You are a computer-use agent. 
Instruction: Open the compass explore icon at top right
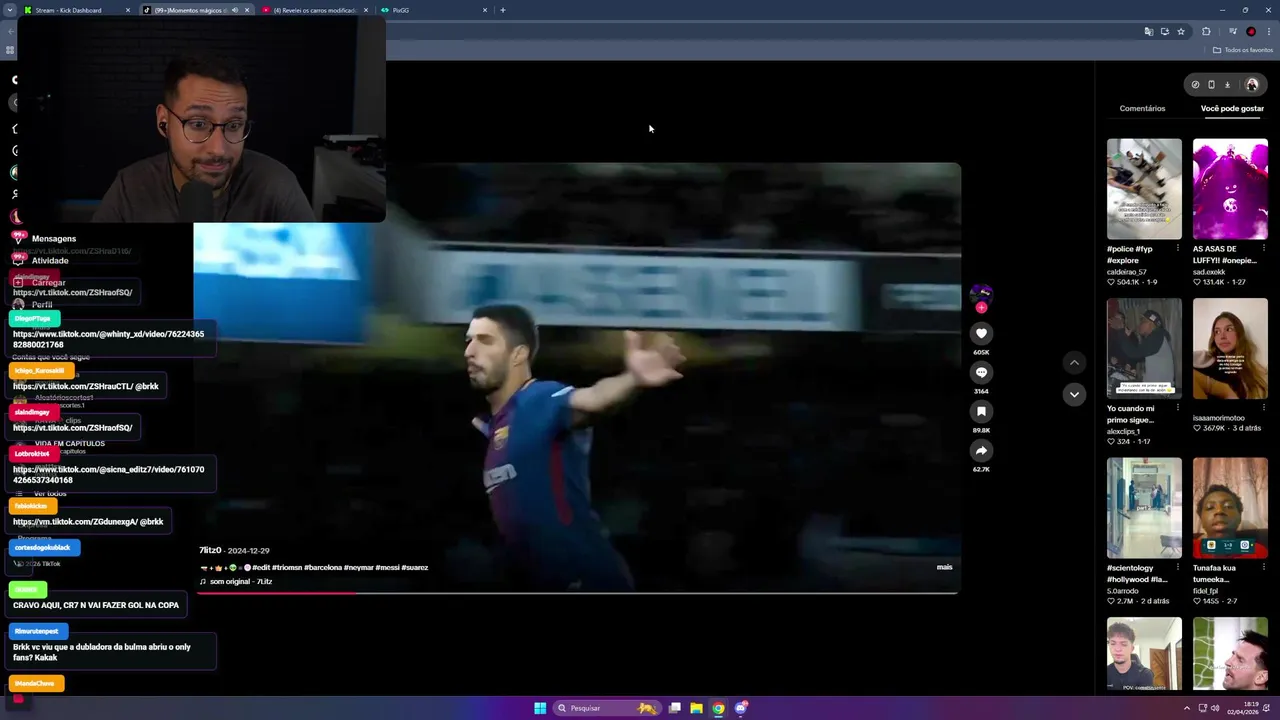1195,85
